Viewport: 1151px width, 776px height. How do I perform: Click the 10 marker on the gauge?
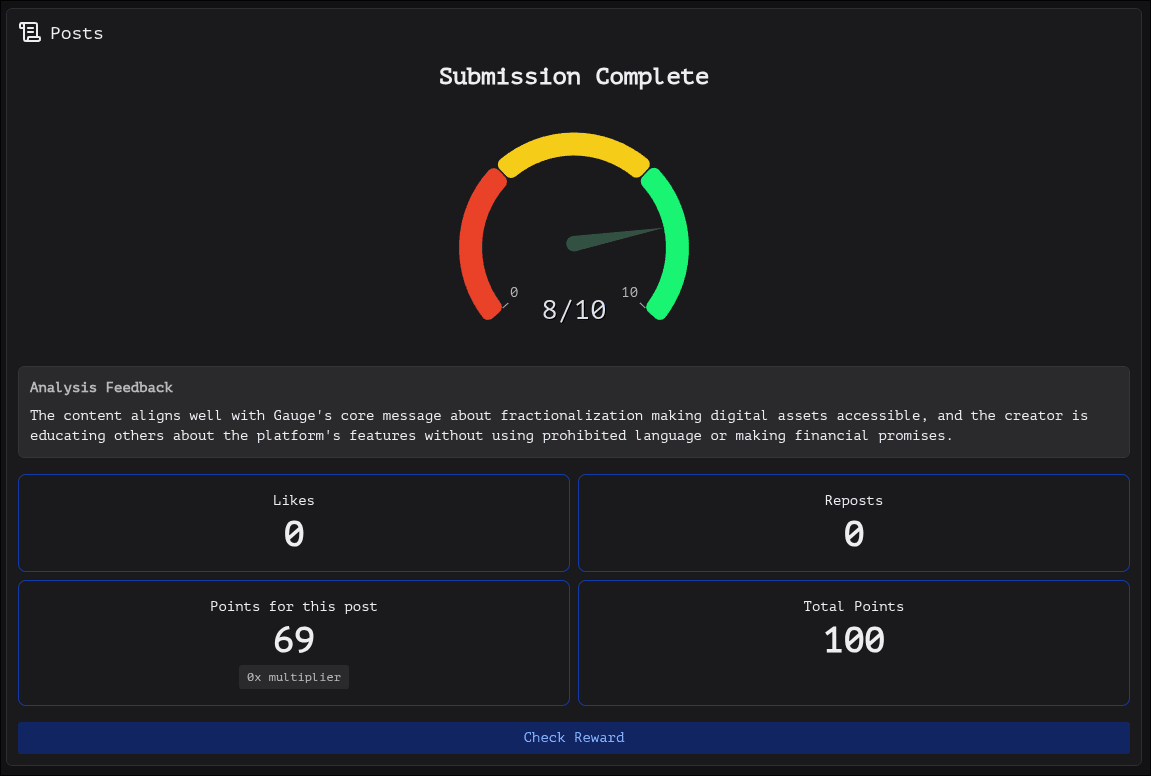[630, 292]
